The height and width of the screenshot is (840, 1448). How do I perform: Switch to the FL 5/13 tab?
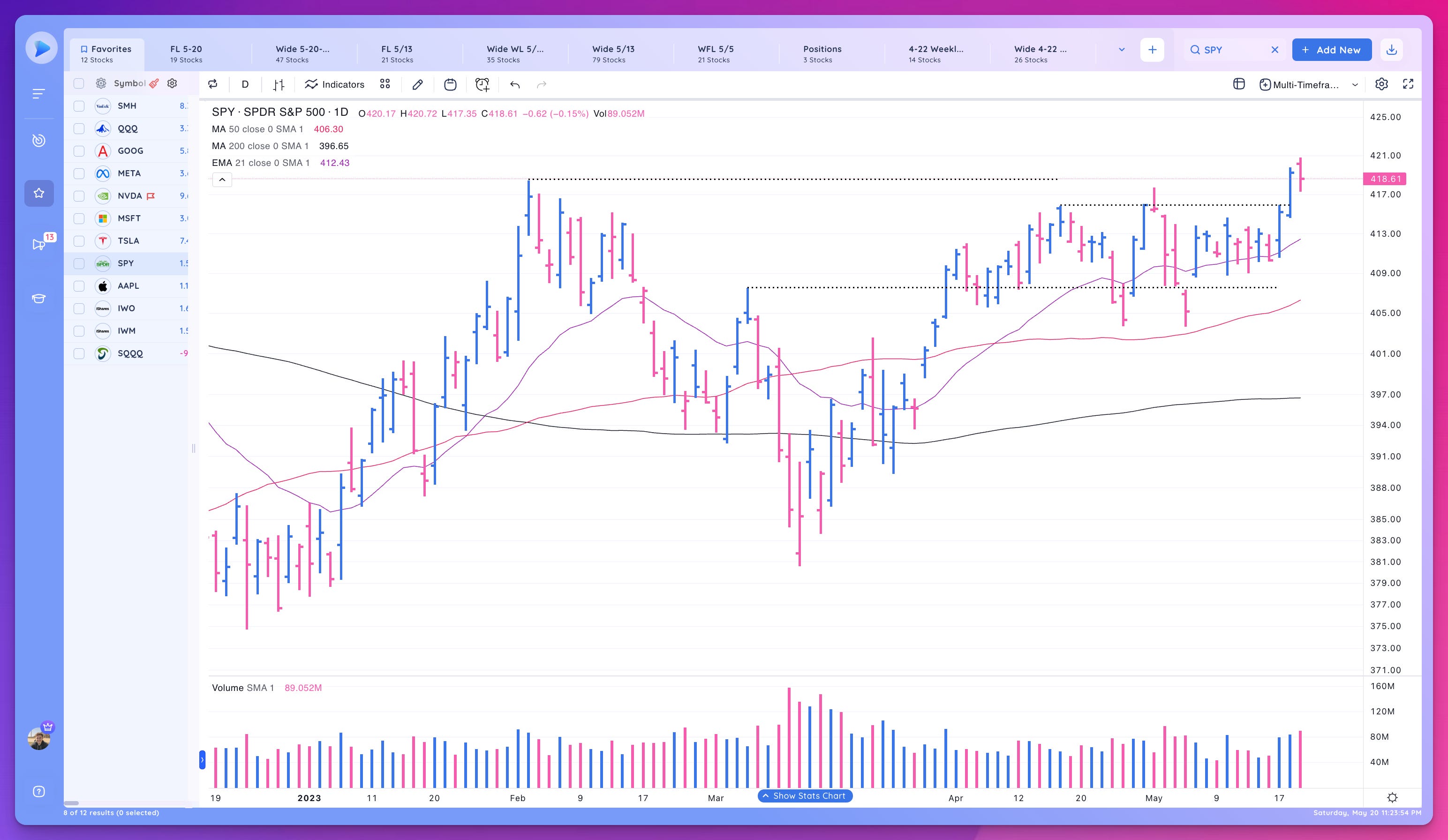tap(397, 54)
